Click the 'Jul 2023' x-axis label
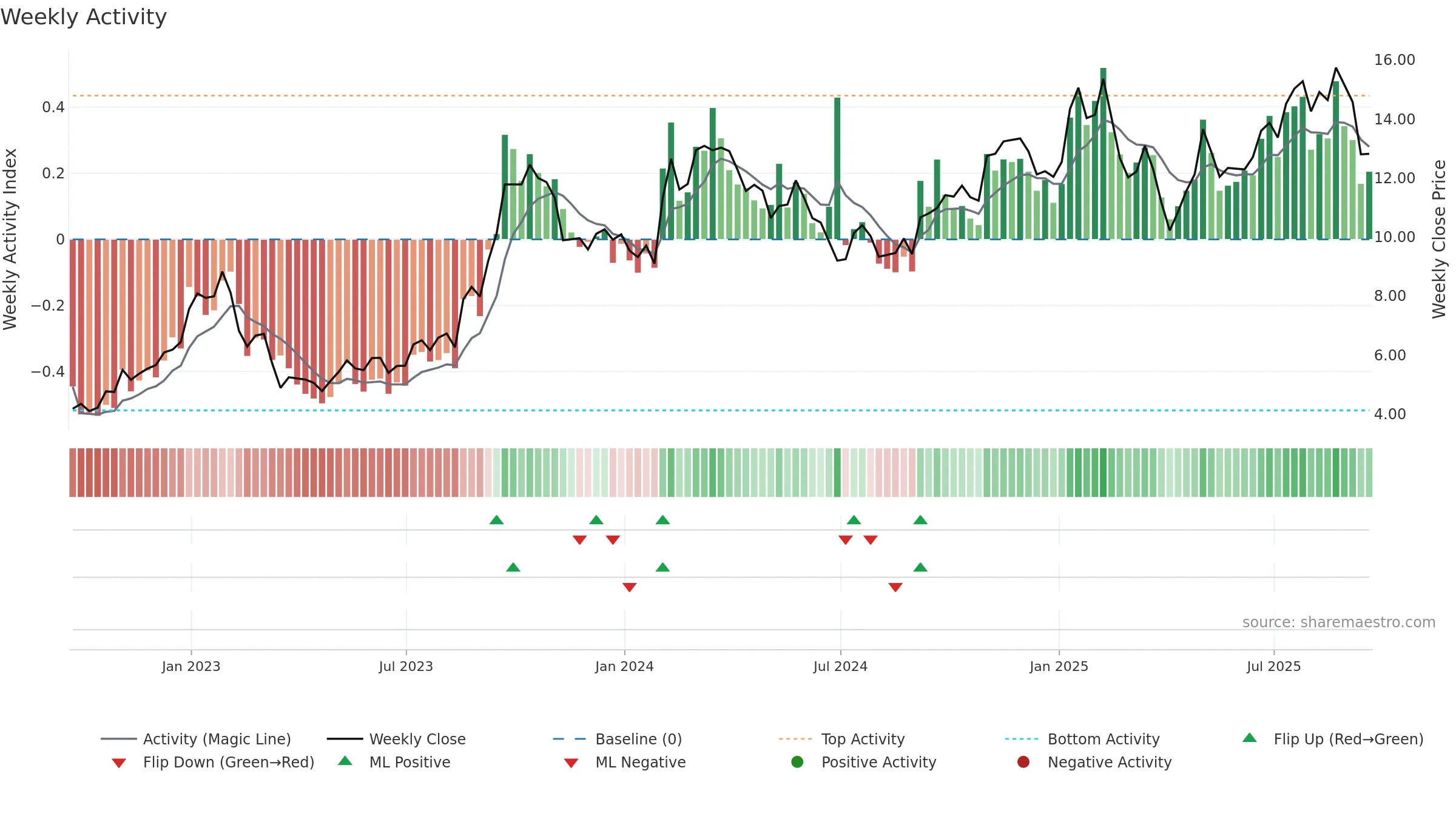1456x819 pixels. 406,667
